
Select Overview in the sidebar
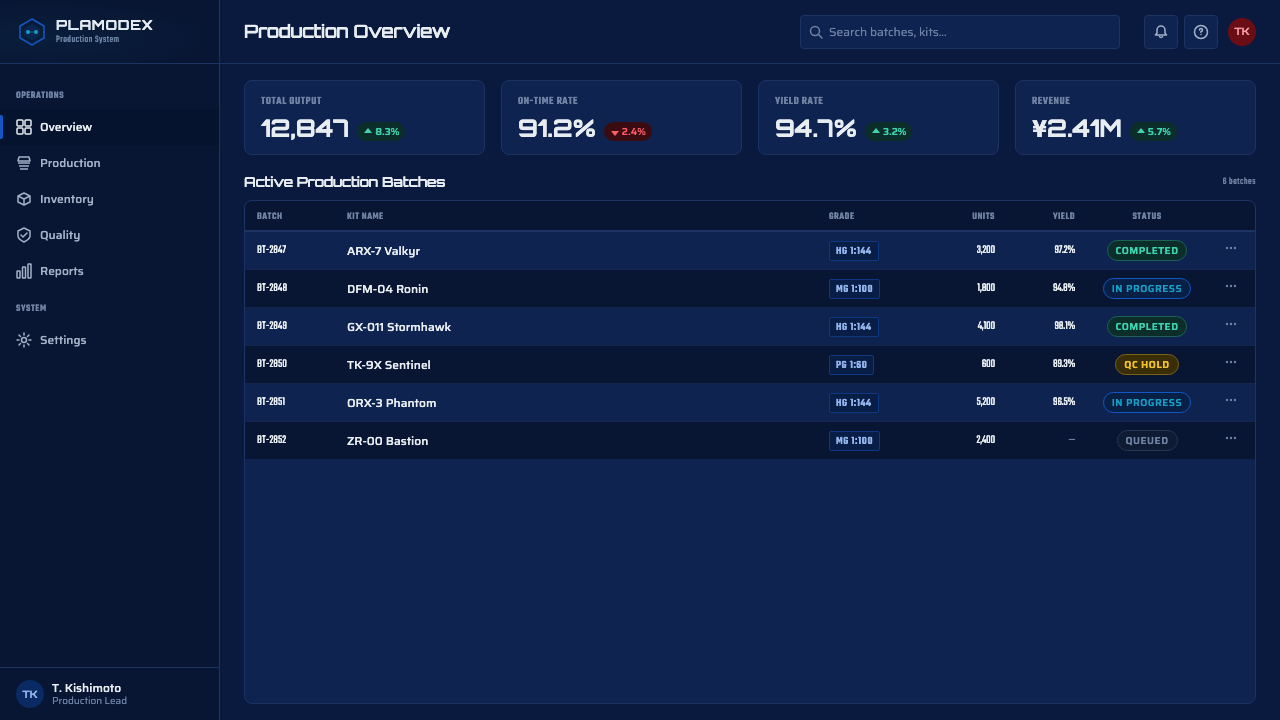point(110,127)
